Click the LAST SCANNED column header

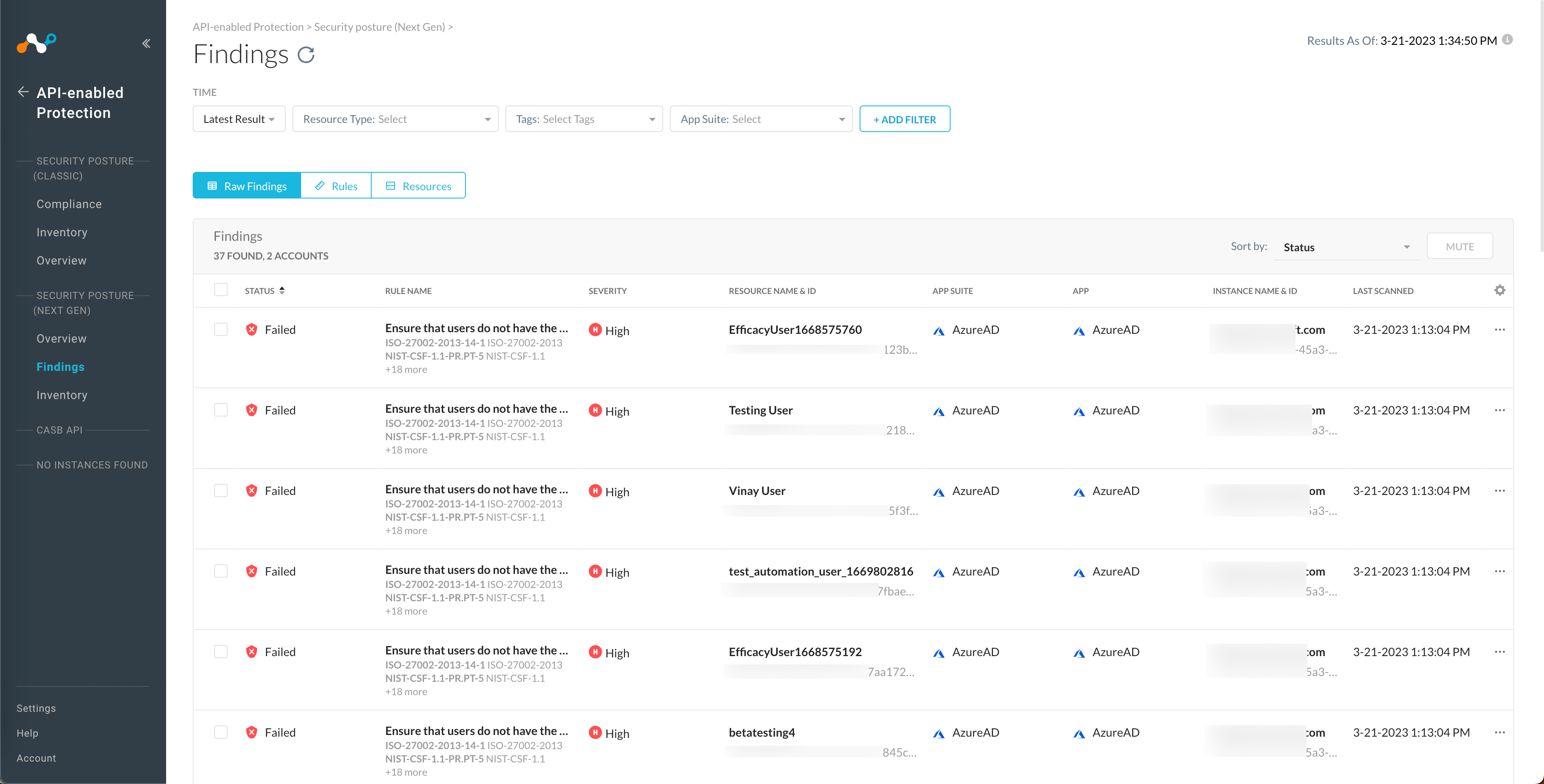pyautogui.click(x=1383, y=291)
